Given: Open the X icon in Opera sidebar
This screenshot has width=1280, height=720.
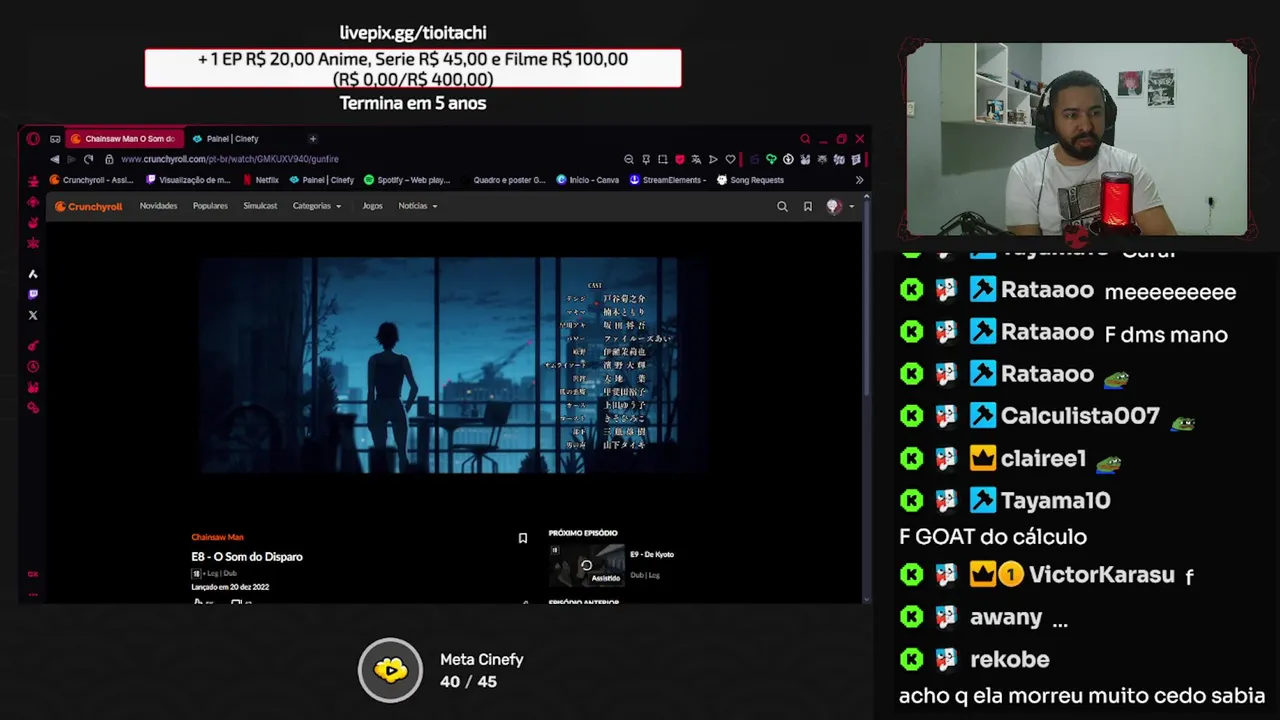Looking at the screenshot, I should pos(33,315).
